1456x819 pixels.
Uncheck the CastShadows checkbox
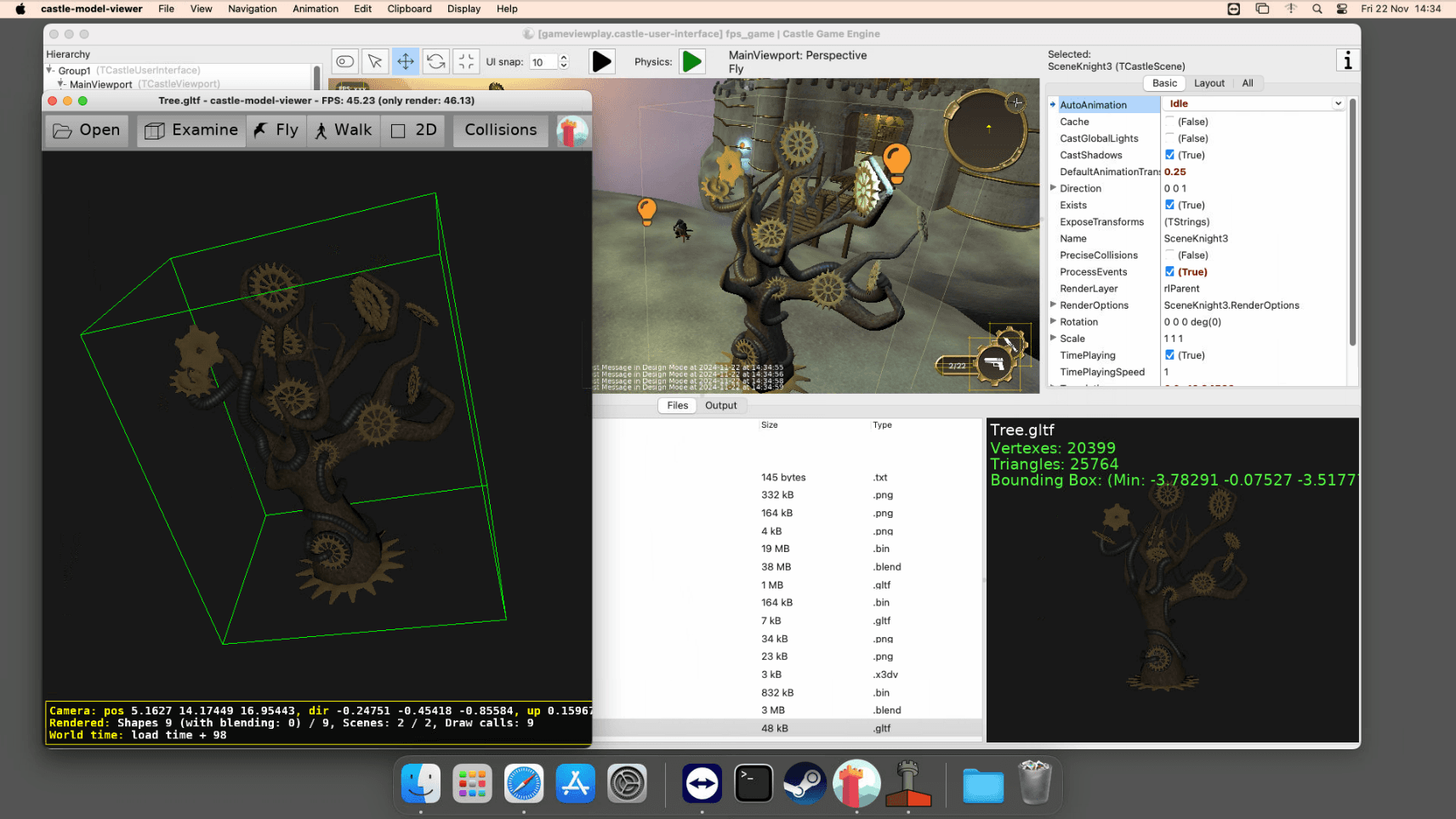(x=1171, y=155)
